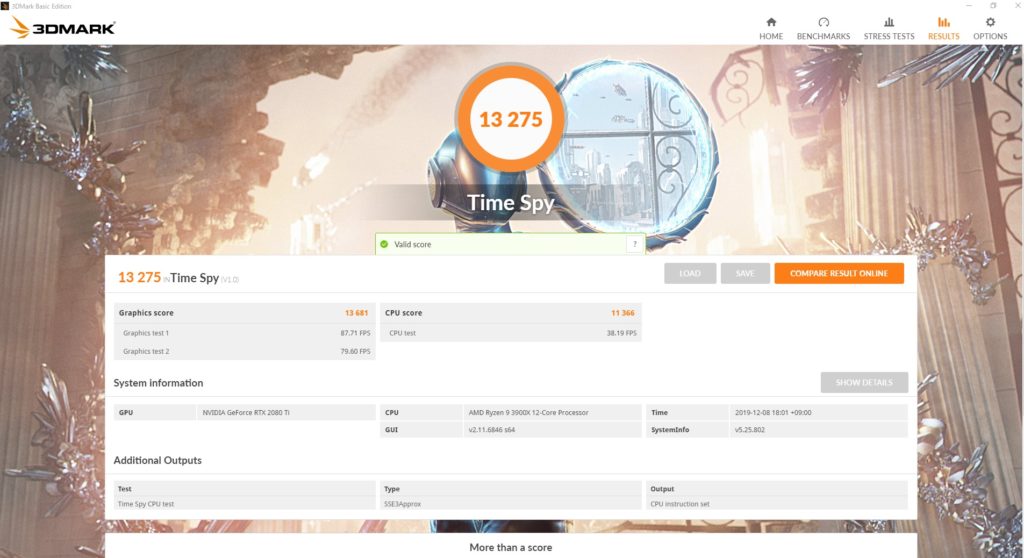The height and width of the screenshot is (558, 1024).
Task: Open the Options gear icon
Action: pyautogui.click(x=990, y=22)
